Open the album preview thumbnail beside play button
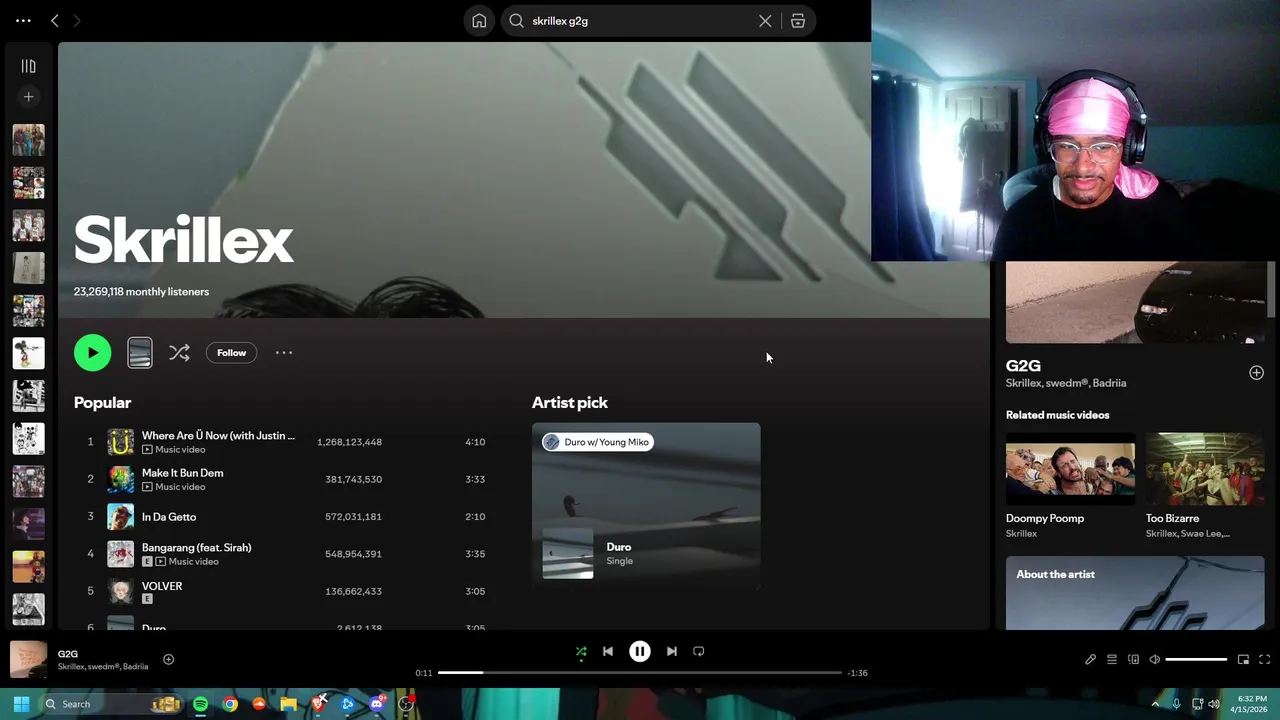The image size is (1280, 720). [140, 352]
